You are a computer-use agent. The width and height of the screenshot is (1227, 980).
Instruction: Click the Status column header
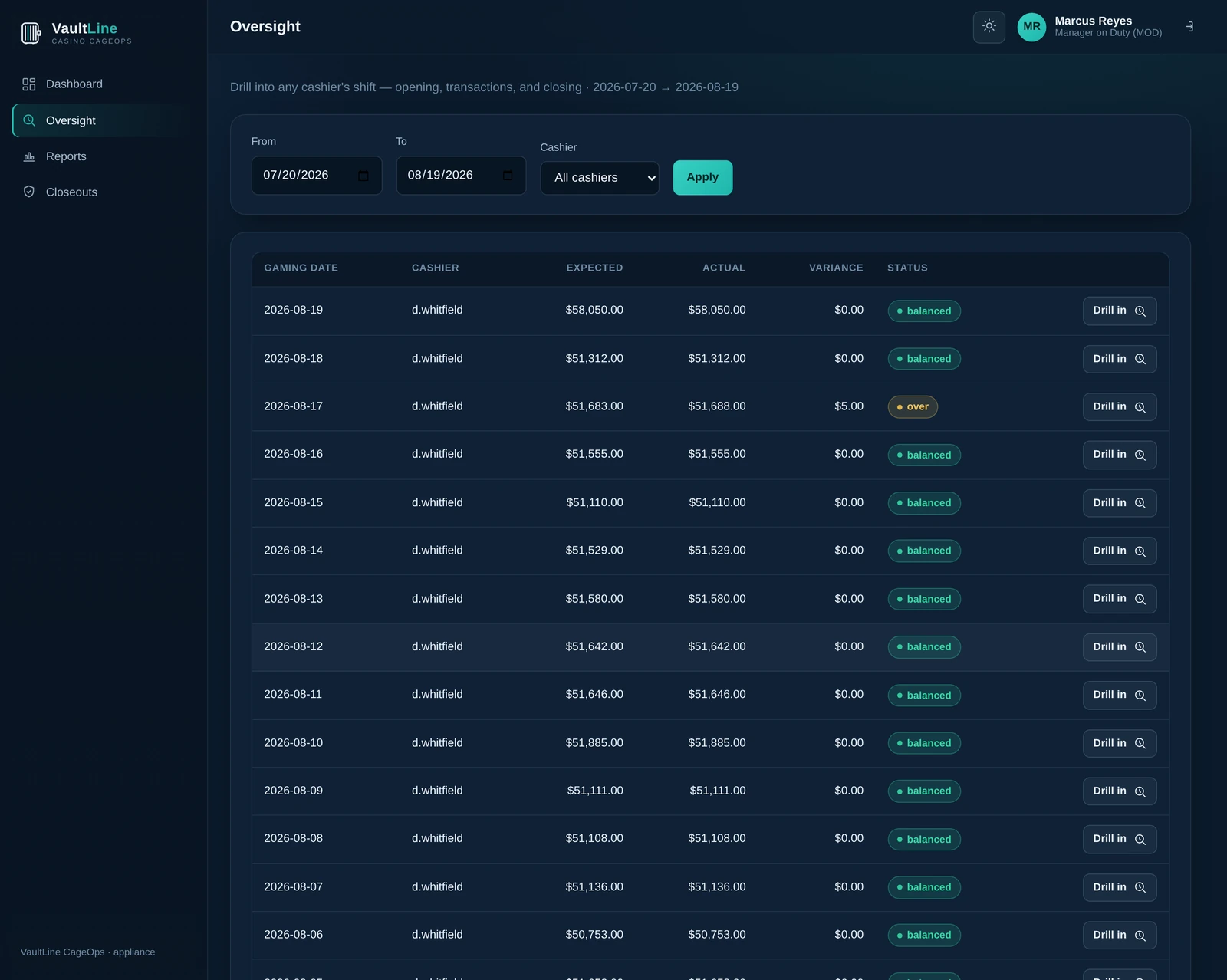click(x=907, y=268)
